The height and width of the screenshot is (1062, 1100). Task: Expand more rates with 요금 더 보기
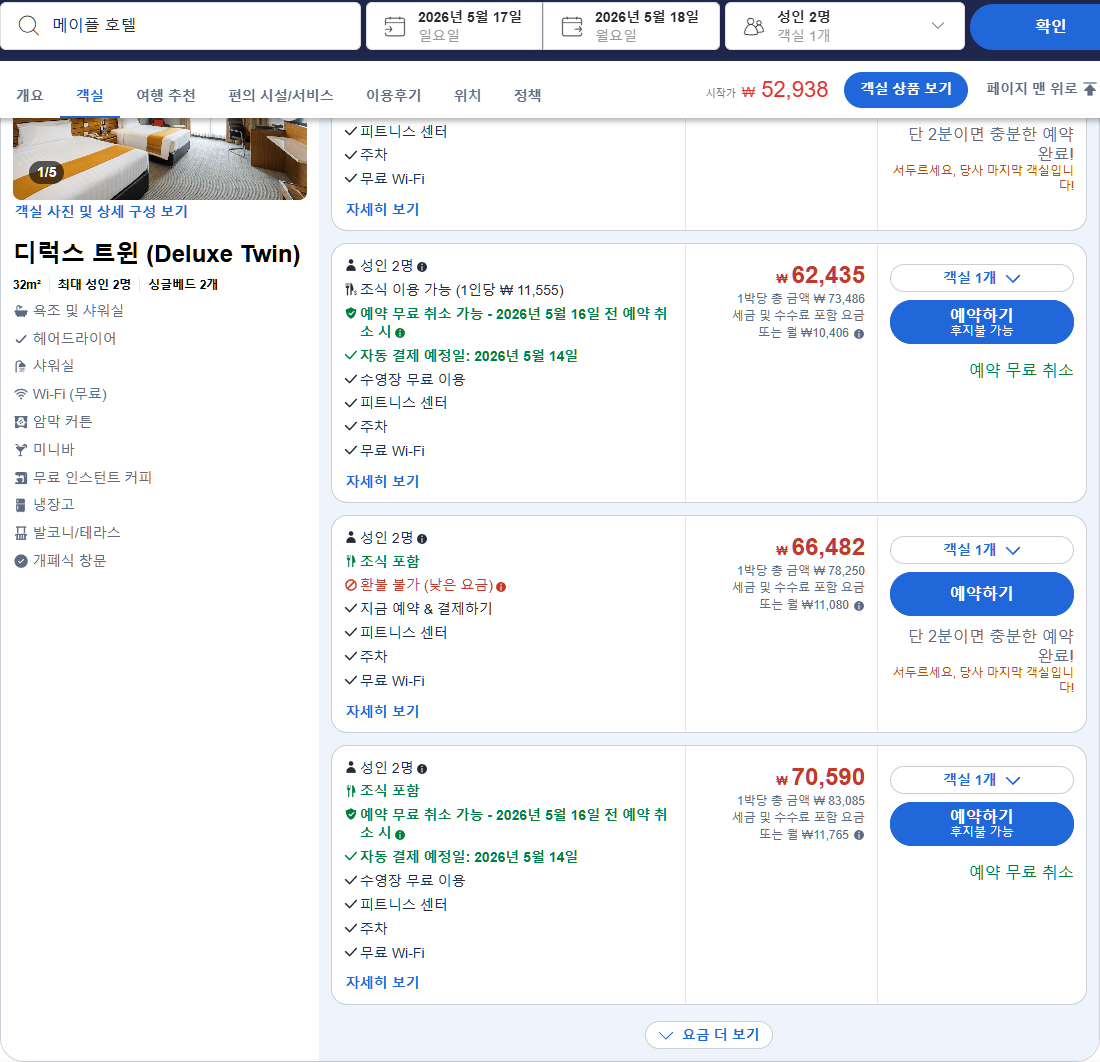[709, 1035]
